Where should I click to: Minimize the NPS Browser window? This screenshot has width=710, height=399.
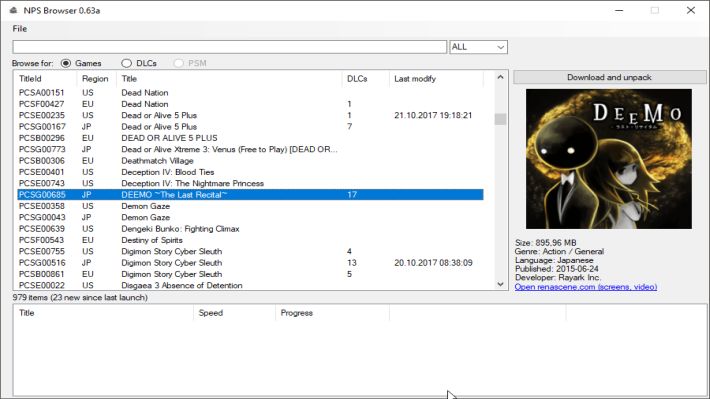pyautogui.click(x=619, y=10)
